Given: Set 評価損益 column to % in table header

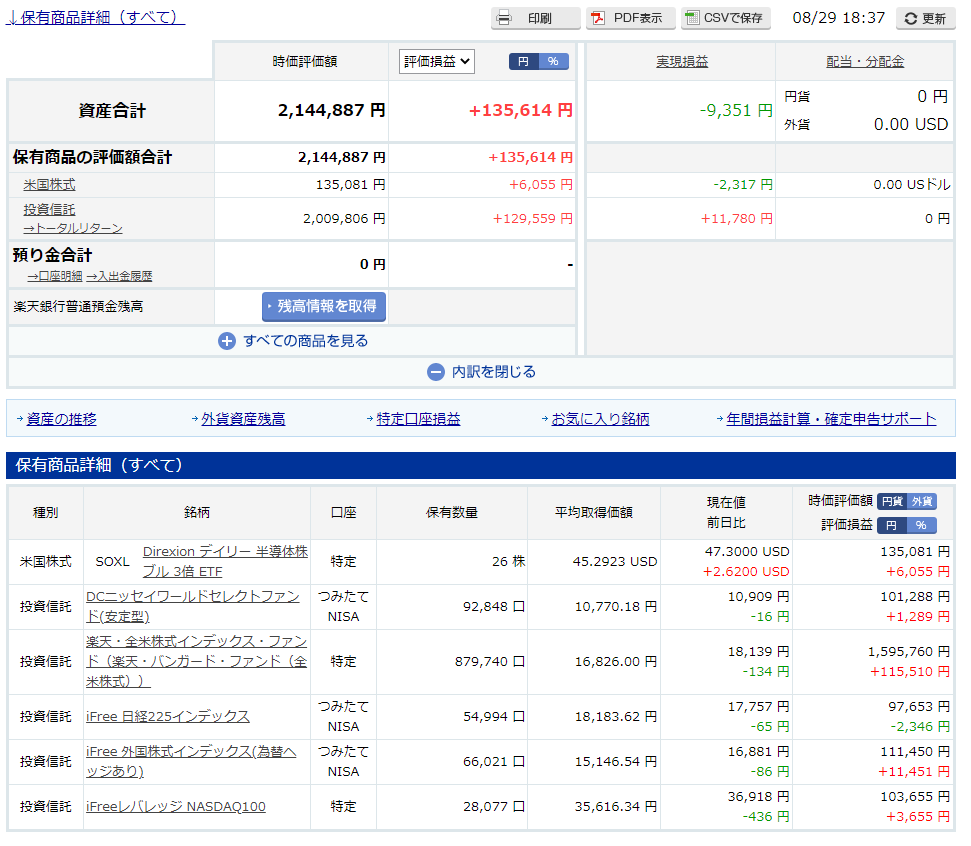Looking at the screenshot, I should [921, 525].
